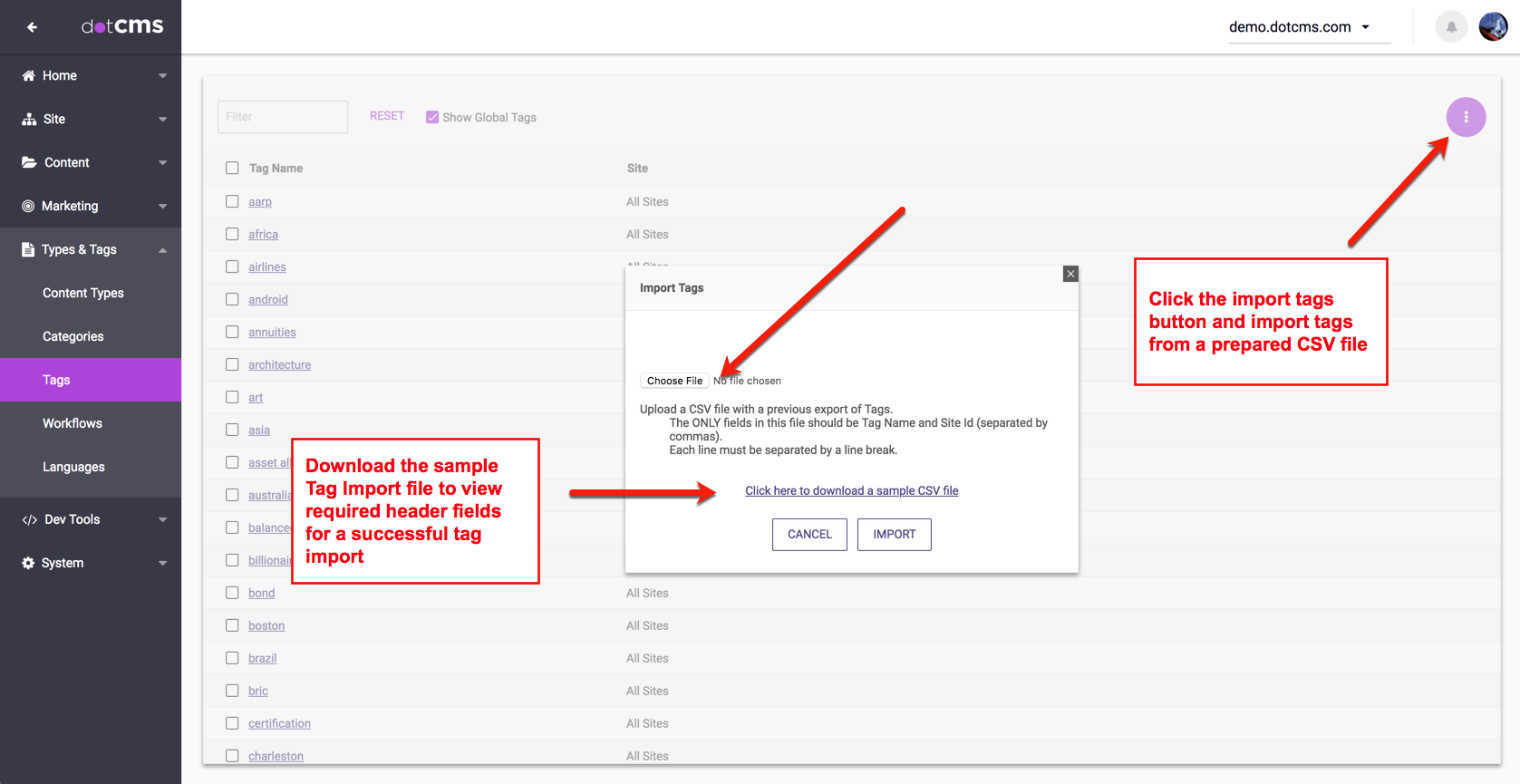
Task: Open the purple three-dot actions button
Action: 1466,117
